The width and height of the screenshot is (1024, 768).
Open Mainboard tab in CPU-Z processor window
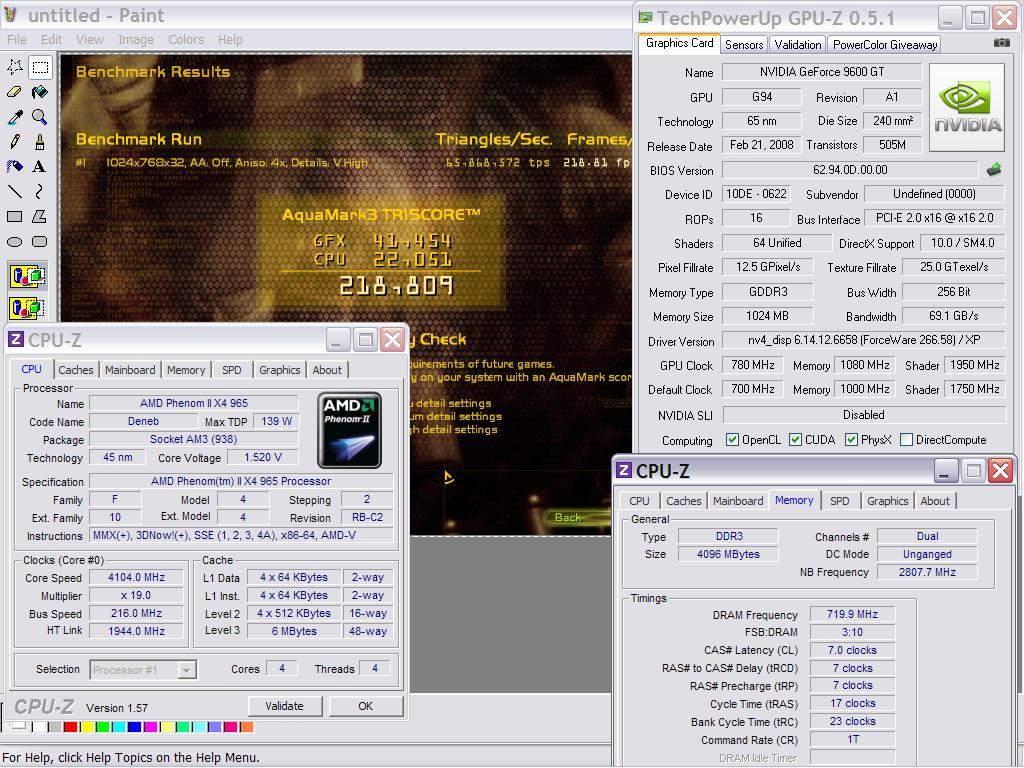pos(130,370)
